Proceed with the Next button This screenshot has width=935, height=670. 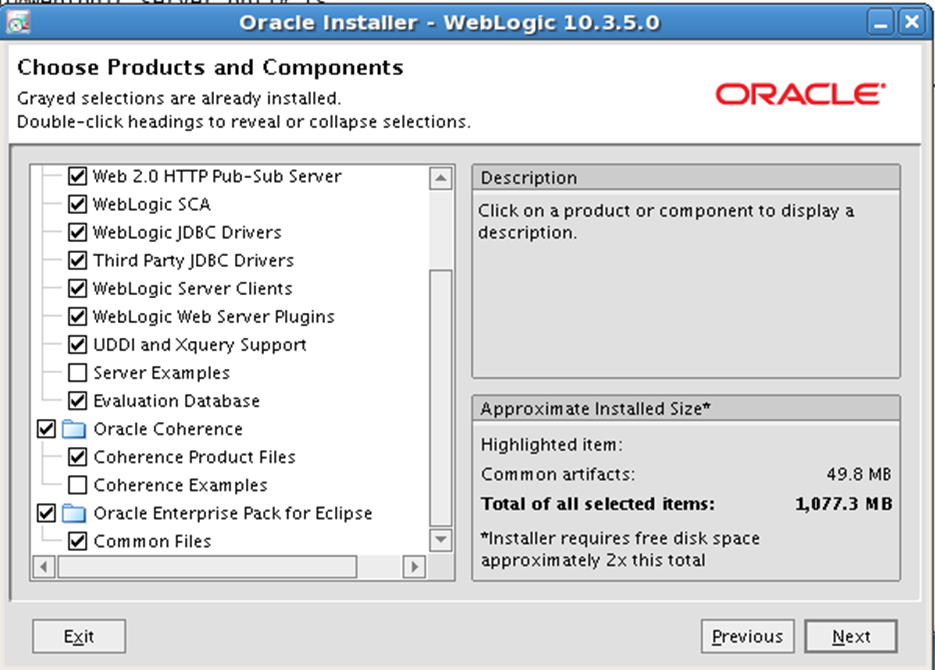pyautogui.click(x=851, y=637)
